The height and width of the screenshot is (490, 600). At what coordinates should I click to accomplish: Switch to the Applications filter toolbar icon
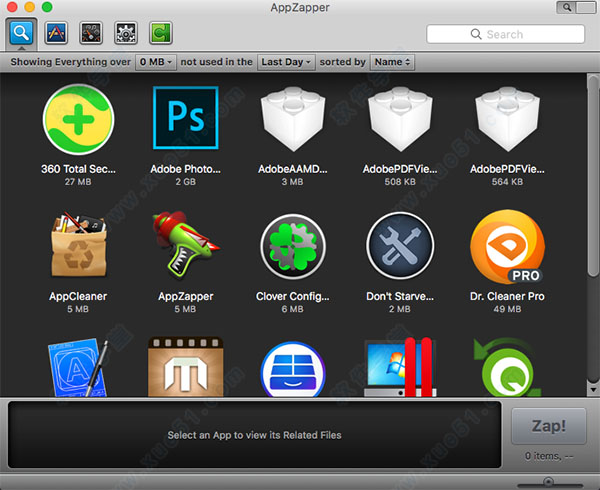(57, 33)
